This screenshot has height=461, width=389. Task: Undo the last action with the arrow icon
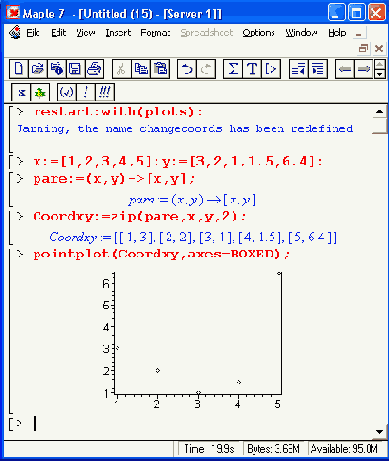click(x=187, y=69)
